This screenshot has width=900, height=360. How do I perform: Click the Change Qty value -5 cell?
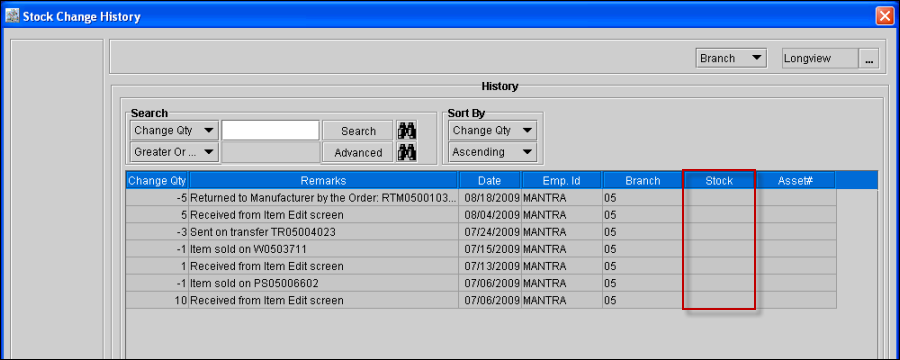[157, 198]
